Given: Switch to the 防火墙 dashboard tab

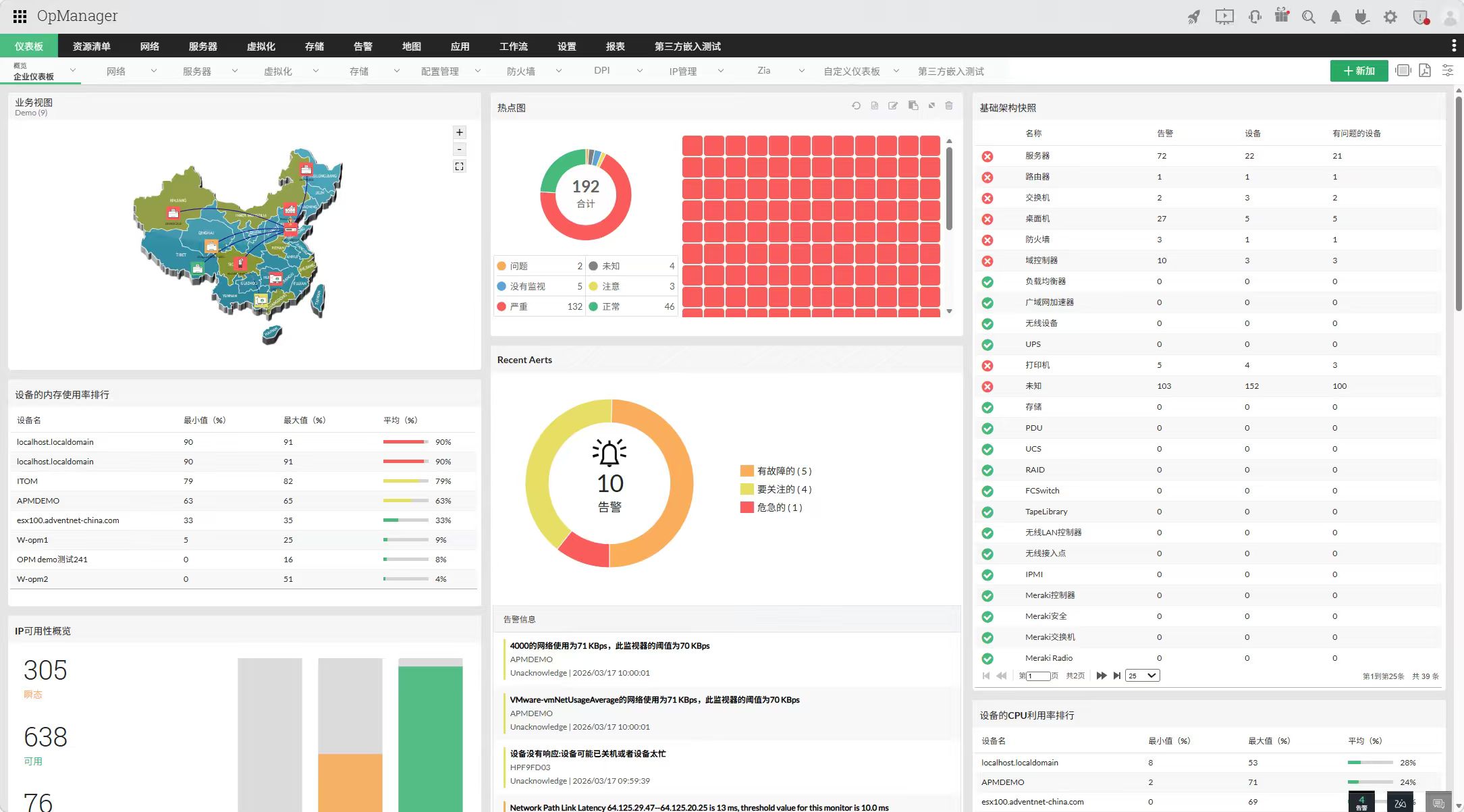Looking at the screenshot, I should pos(521,71).
